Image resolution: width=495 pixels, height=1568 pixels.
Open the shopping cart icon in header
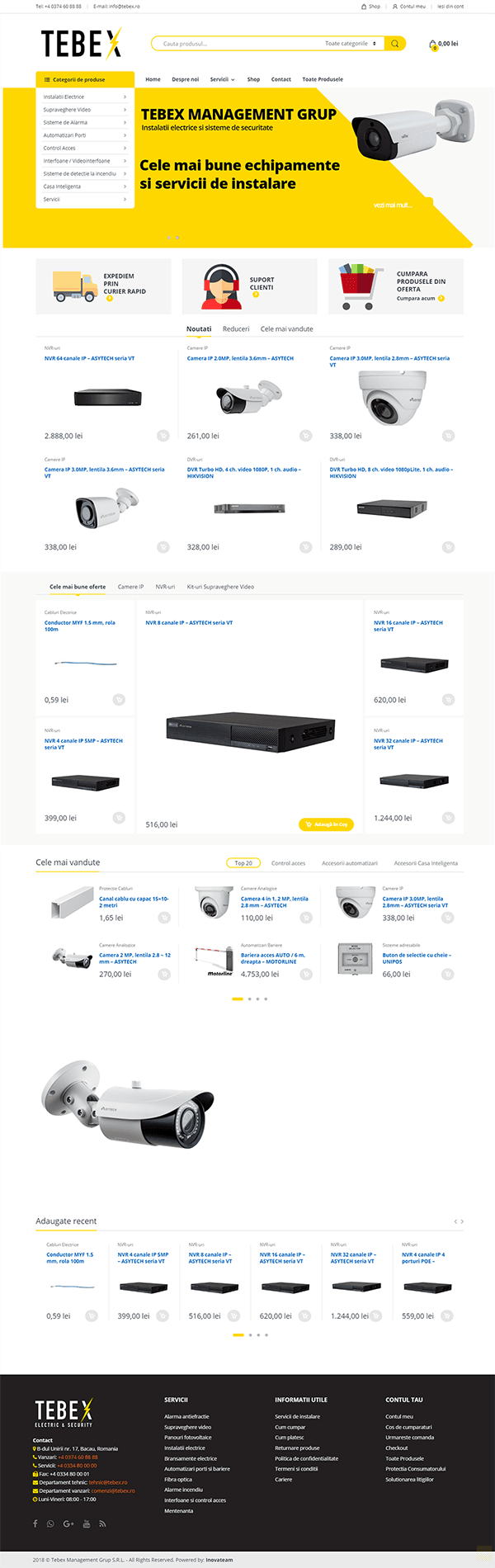coord(433,45)
